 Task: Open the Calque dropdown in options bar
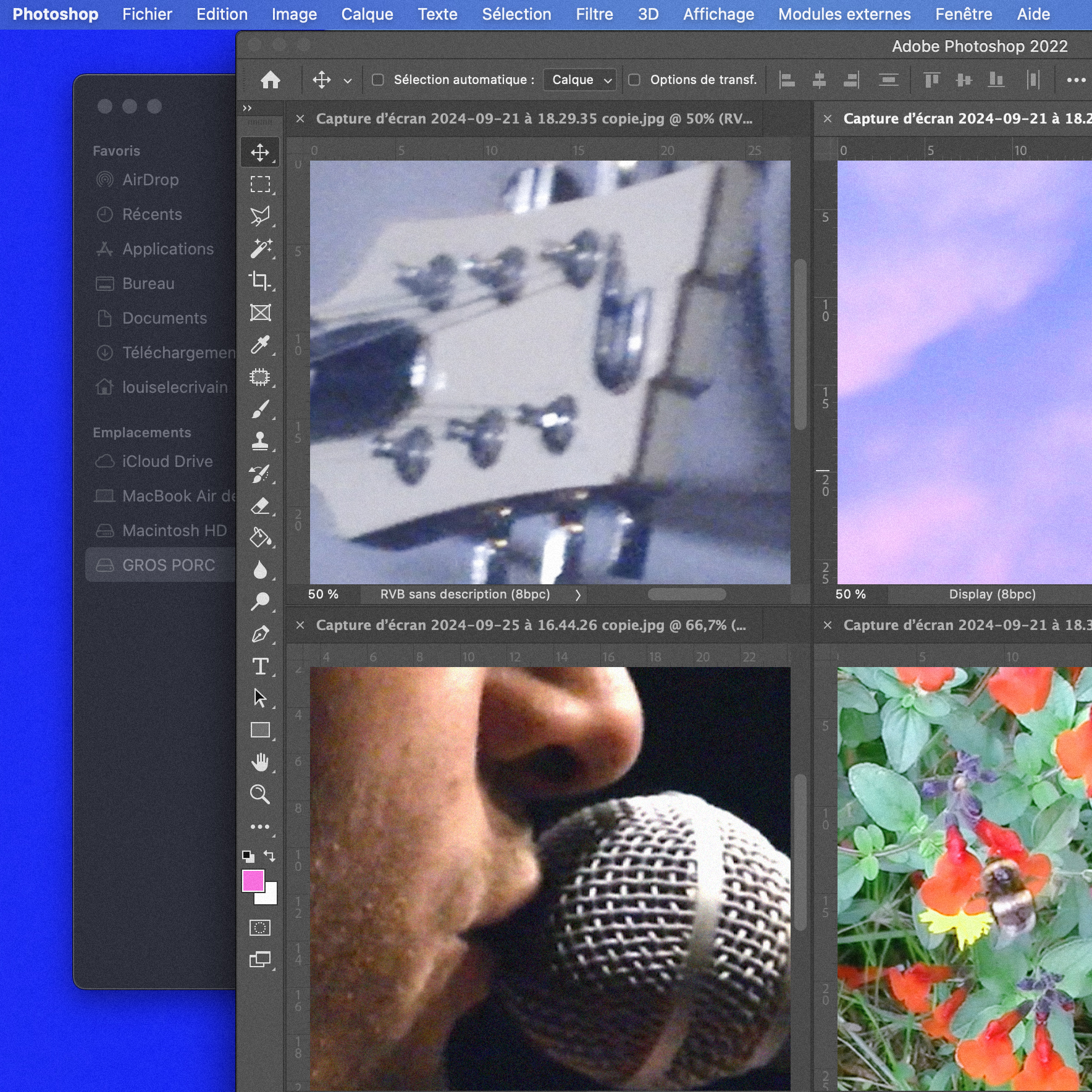580,80
